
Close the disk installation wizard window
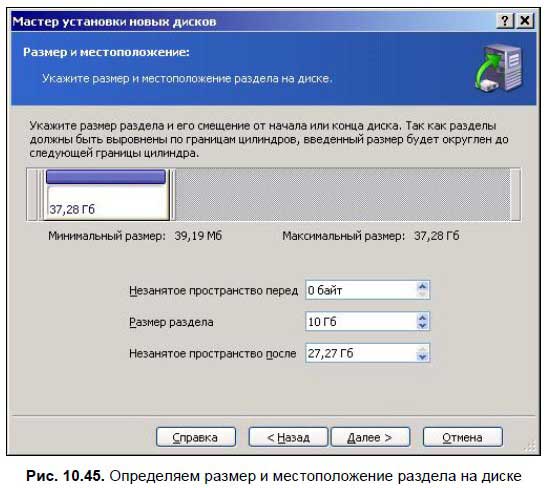point(525,21)
